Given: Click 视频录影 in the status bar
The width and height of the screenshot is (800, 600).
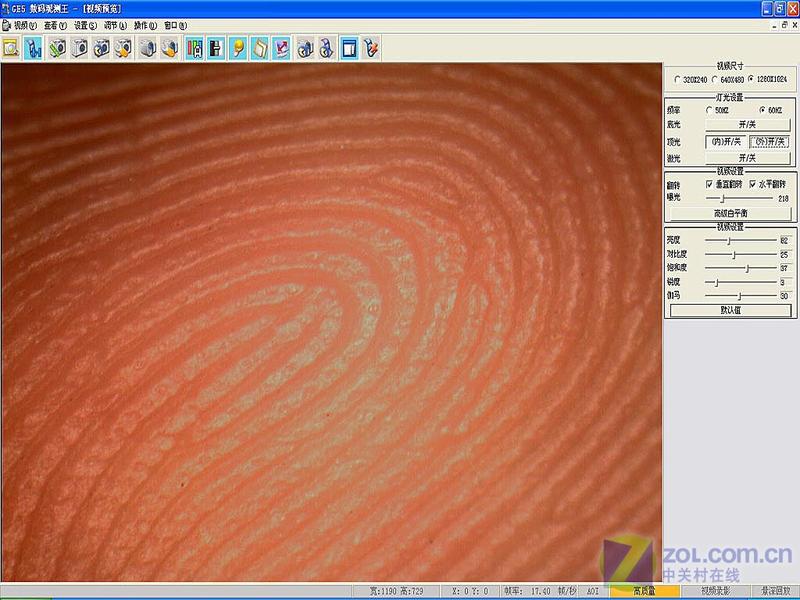Looking at the screenshot, I should [x=715, y=591].
